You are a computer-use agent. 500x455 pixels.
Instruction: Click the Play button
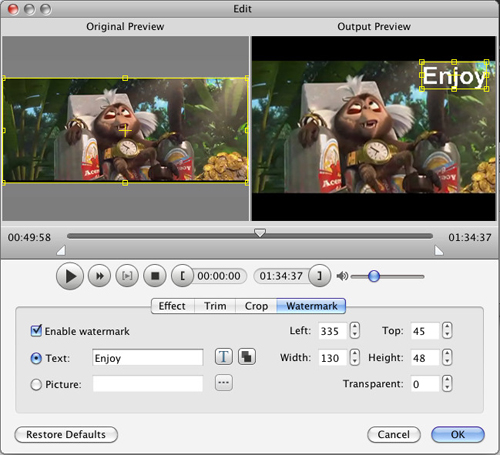pos(70,276)
